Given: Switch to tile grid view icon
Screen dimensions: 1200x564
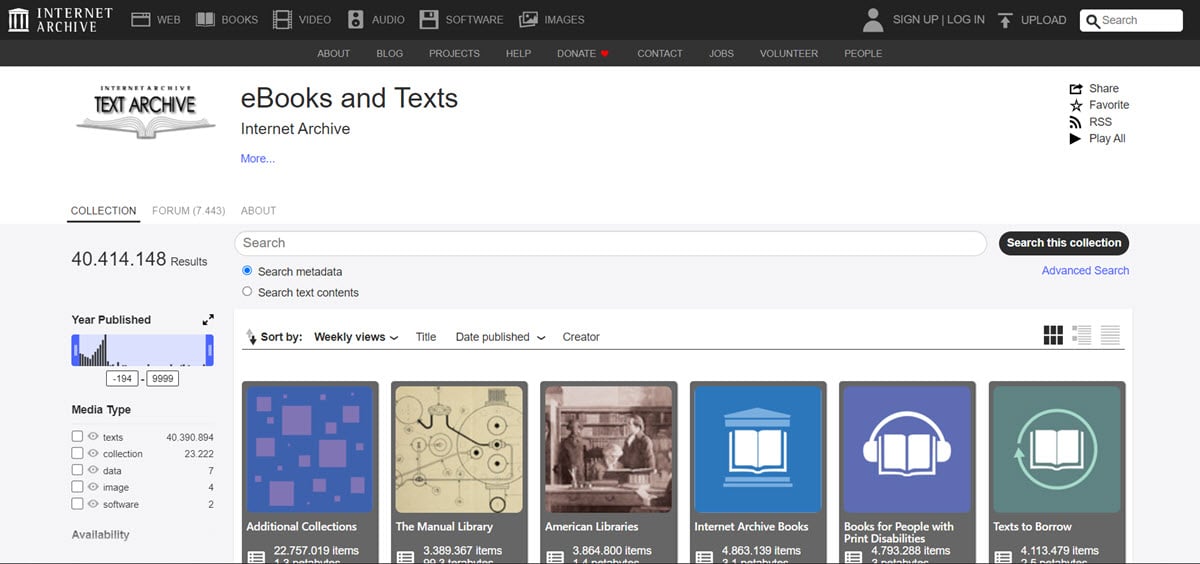Looking at the screenshot, I should click(x=1053, y=335).
